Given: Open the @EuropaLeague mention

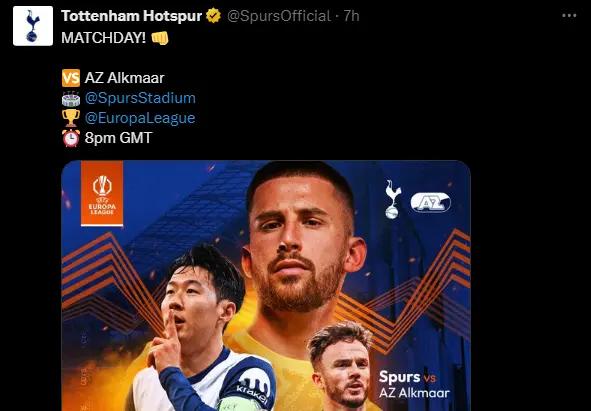Looking at the screenshot, I should pos(140,118).
